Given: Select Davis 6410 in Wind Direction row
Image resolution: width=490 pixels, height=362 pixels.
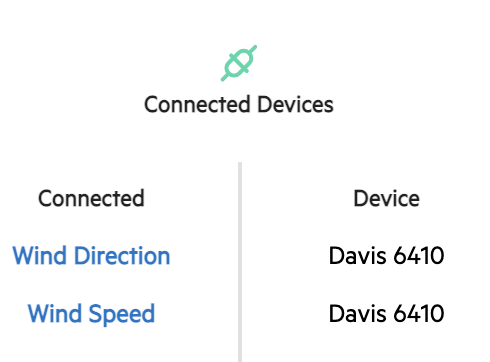Looking at the screenshot, I should click(x=386, y=256).
